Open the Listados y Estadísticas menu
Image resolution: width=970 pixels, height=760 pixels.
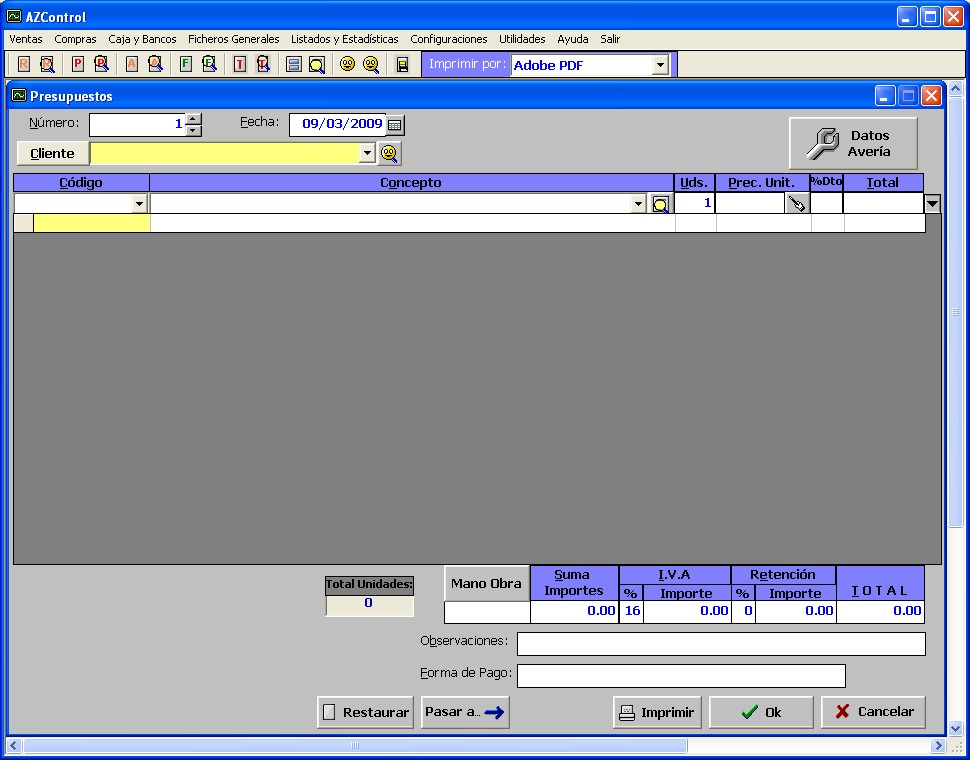[x=345, y=39]
